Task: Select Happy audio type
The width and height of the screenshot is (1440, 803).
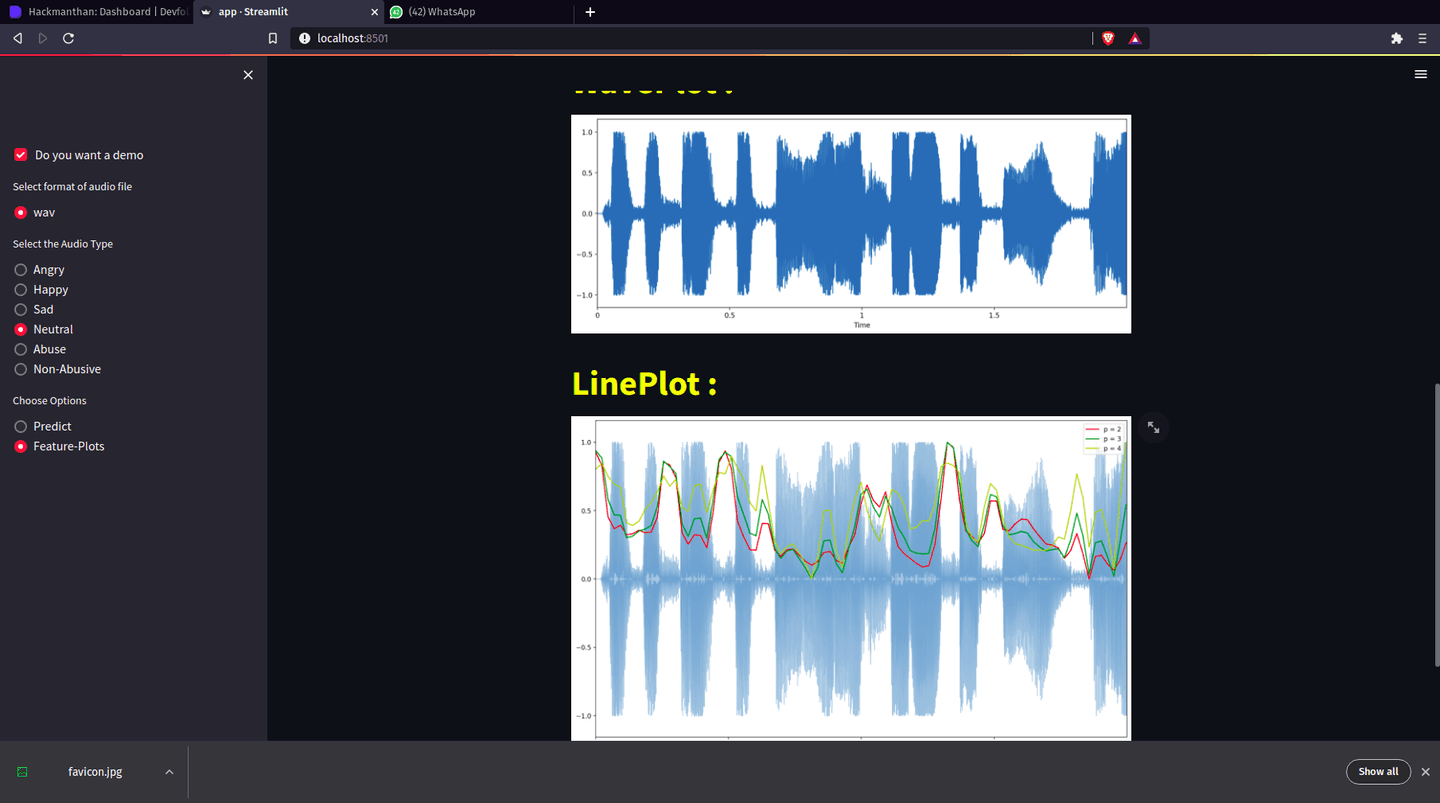Action: point(20,290)
